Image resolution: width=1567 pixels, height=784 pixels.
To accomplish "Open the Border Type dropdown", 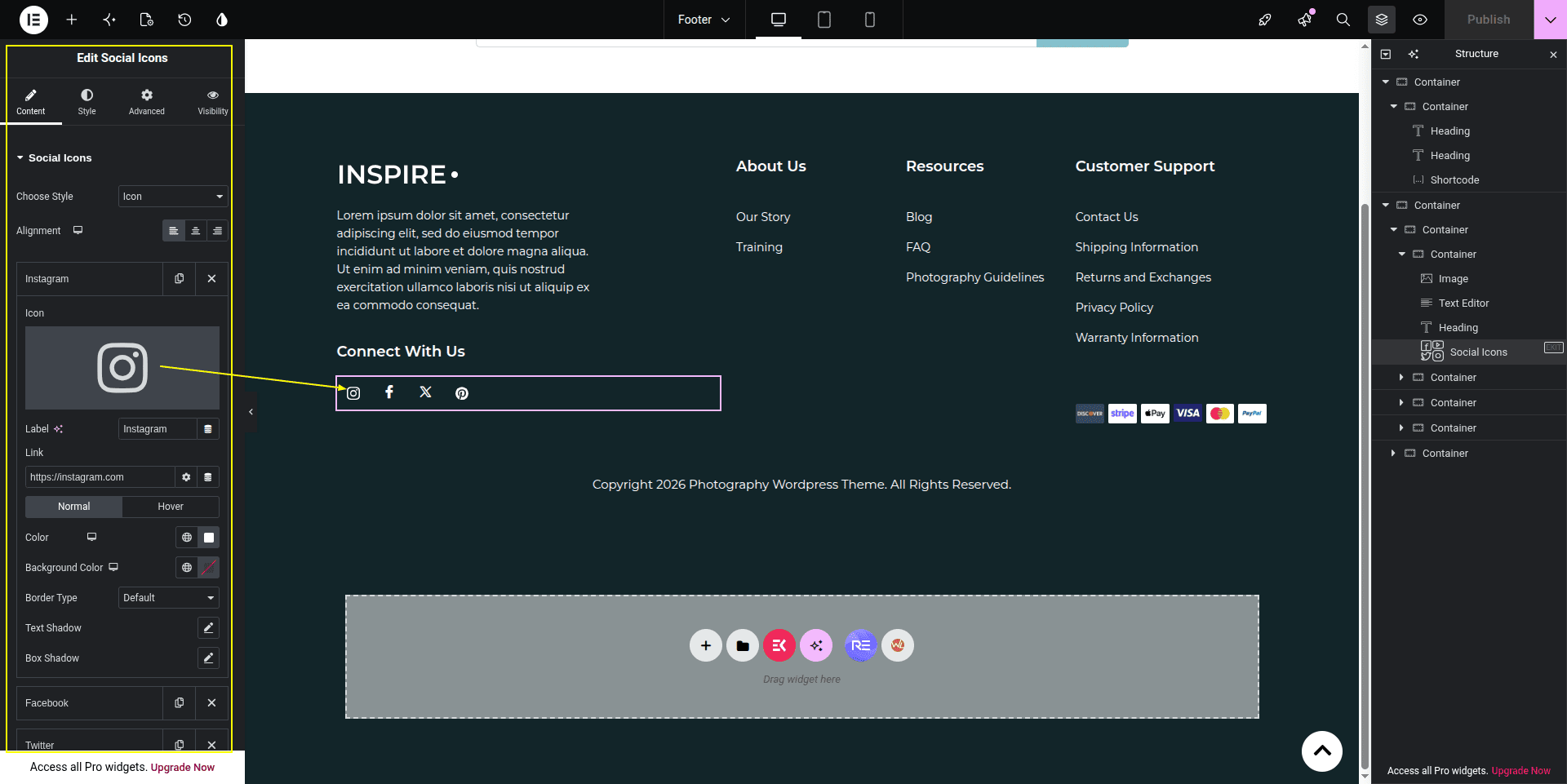I will [x=169, y=598].
